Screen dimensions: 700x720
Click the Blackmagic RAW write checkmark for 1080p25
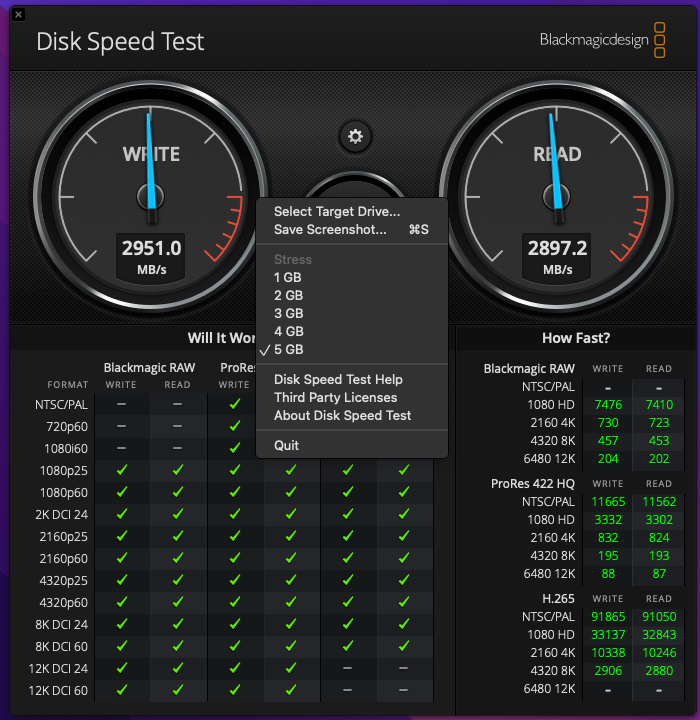point(122,470)
